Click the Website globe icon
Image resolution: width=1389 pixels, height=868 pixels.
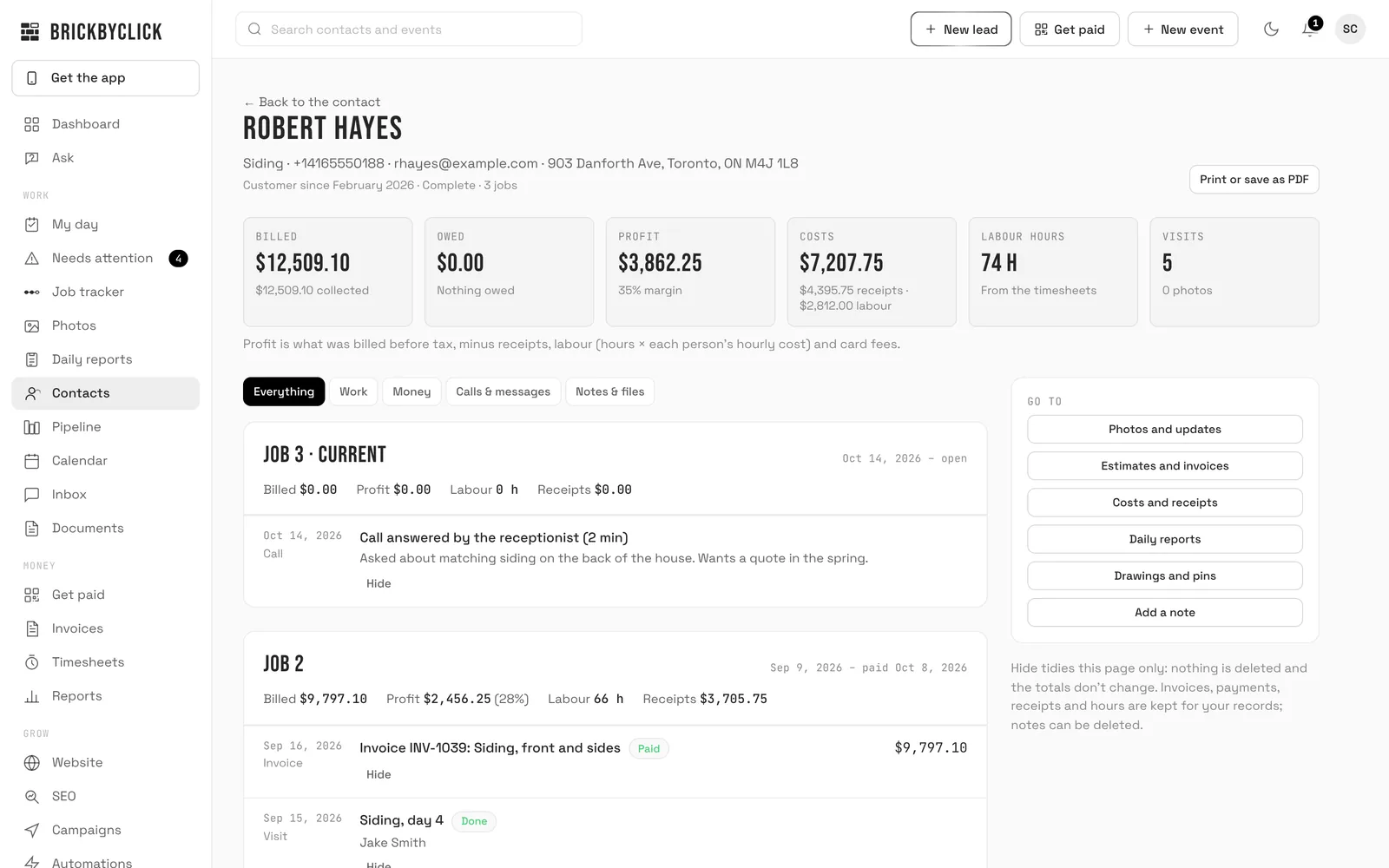tap(32, 763)
